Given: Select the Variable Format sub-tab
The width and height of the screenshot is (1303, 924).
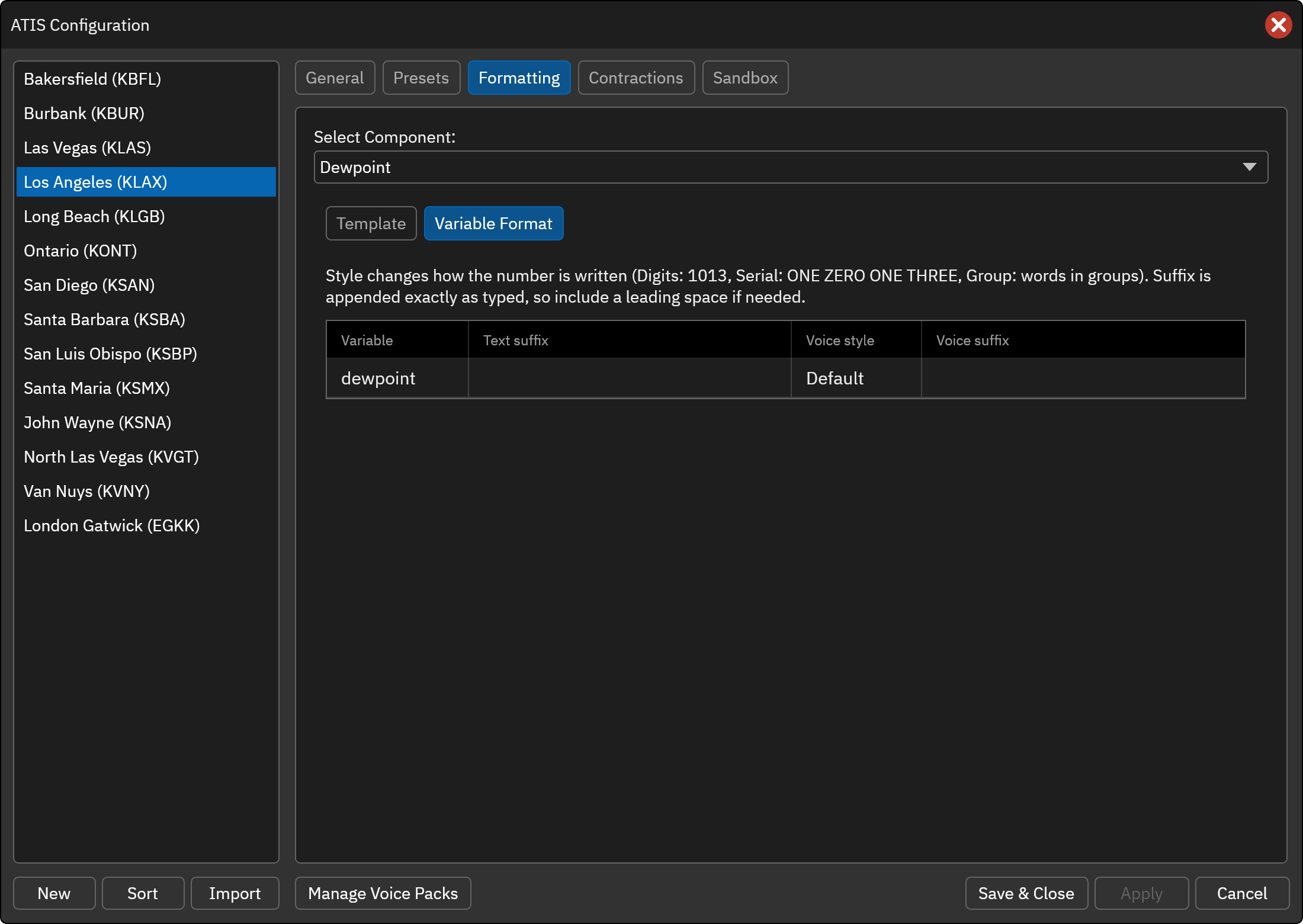Looking at the screenshot, I should 493,223.
